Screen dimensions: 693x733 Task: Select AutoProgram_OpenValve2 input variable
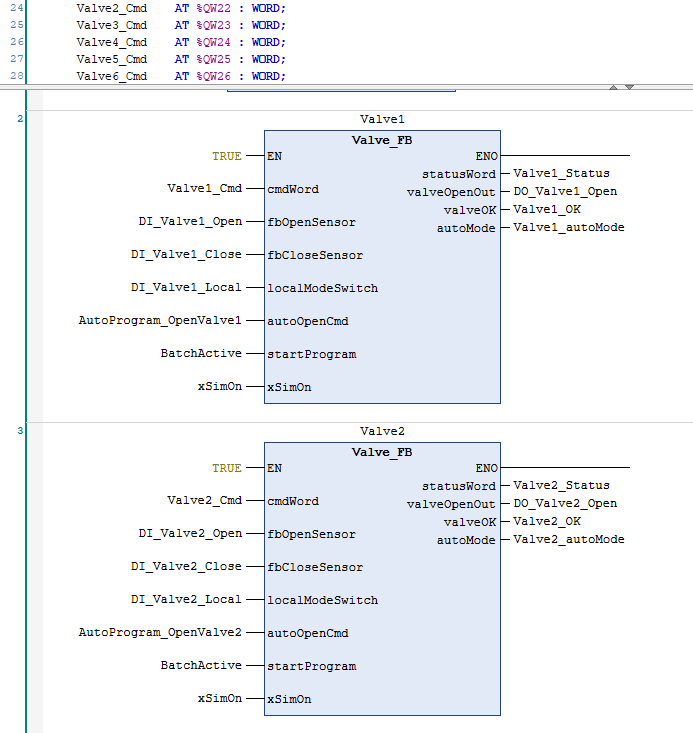coord(160,632)
